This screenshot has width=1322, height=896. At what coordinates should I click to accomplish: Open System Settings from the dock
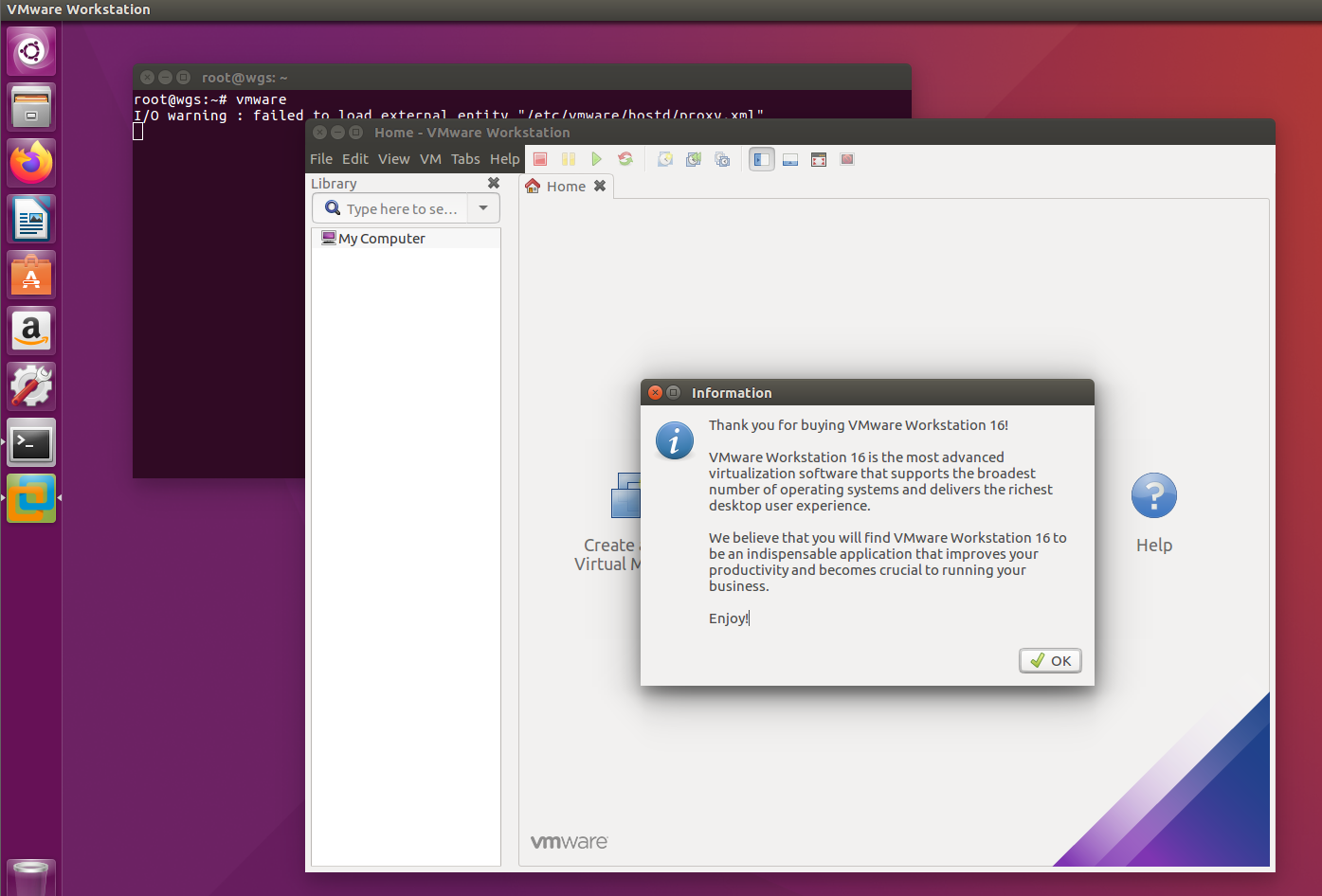pyautogui.click(x=31, y=386)
